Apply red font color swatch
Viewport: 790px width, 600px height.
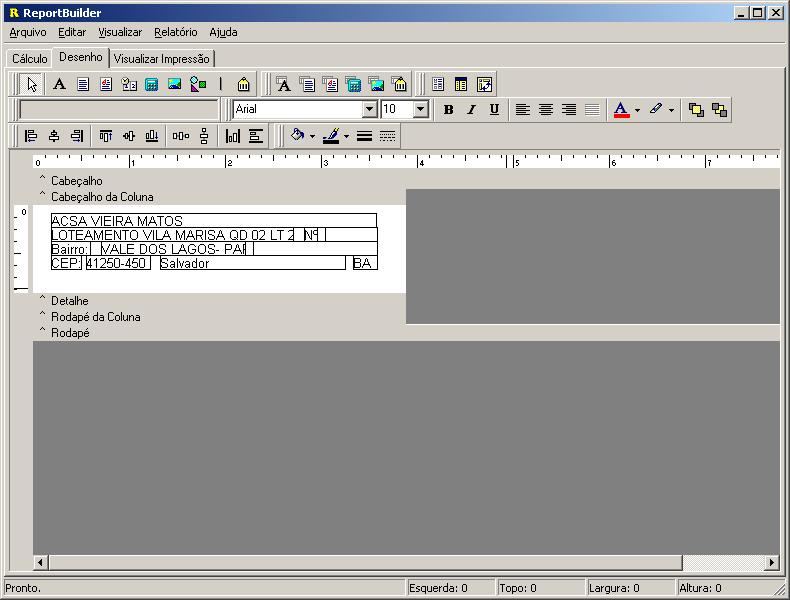[x=622, y=110]
